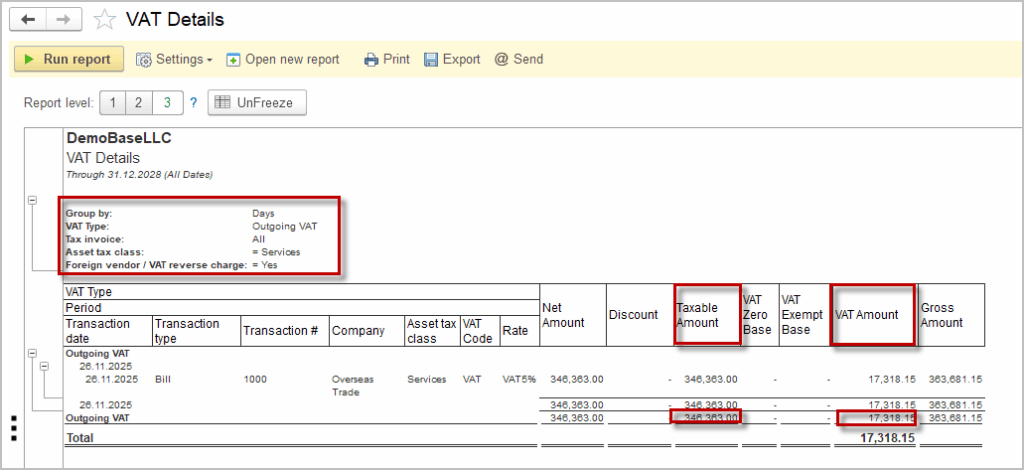
Task: Open the Settings dropdown menu
Action: point(174,59)
